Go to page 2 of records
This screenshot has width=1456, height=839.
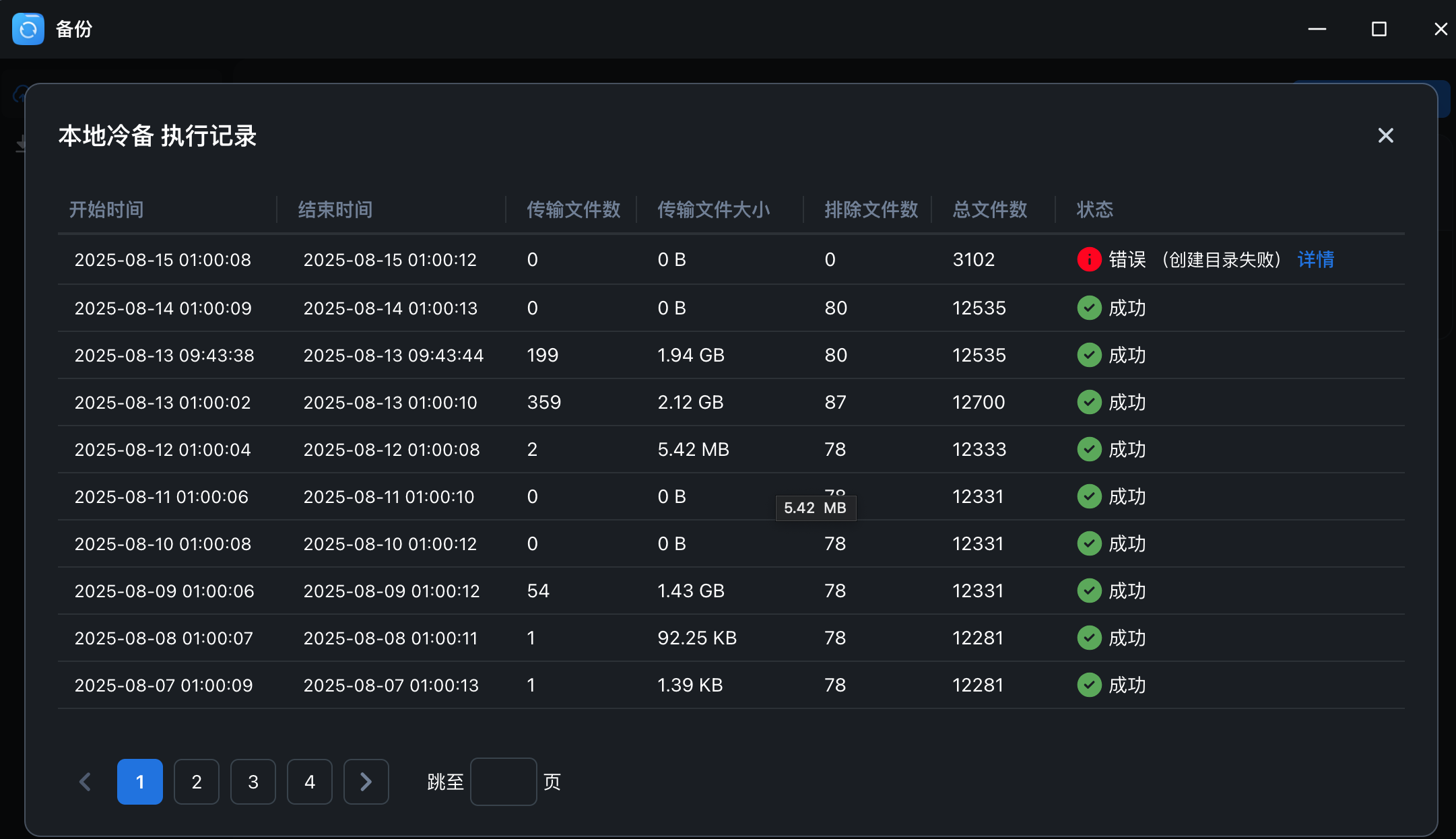197,782
